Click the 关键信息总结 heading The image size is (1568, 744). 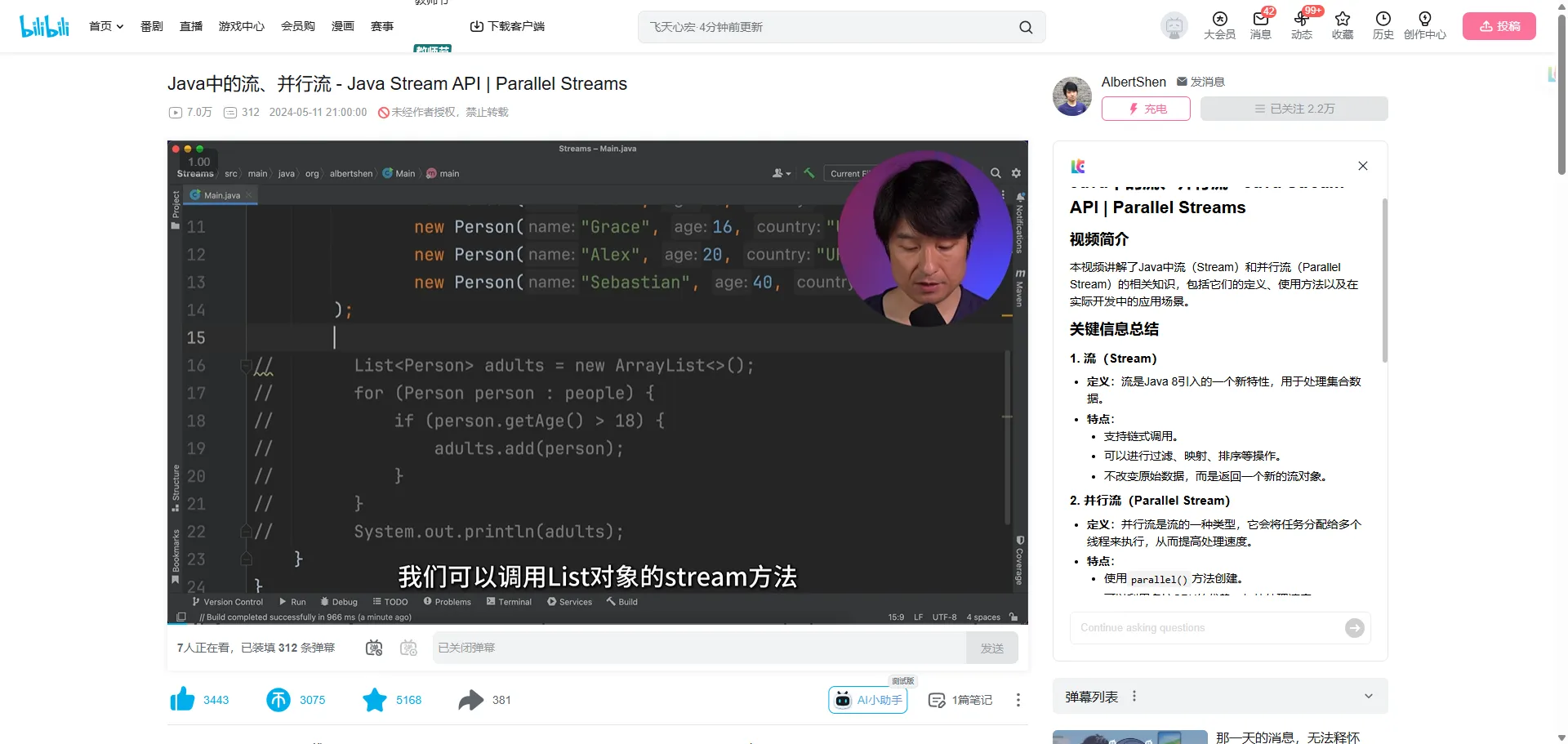[x=1114, y=329]
